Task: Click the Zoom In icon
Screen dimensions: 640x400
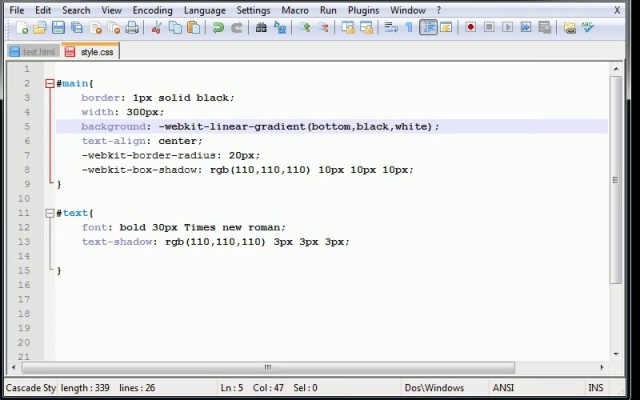Action: [304, 27]
